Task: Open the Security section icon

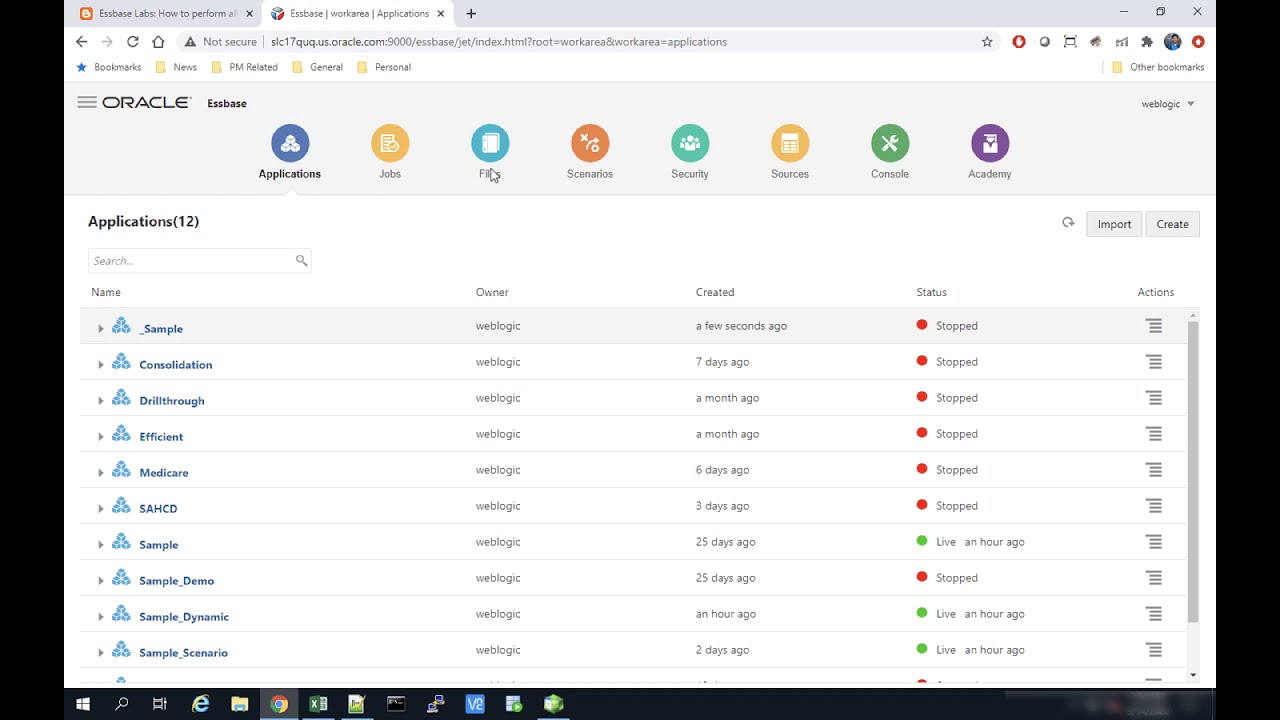Action: [x=690, y=144]
